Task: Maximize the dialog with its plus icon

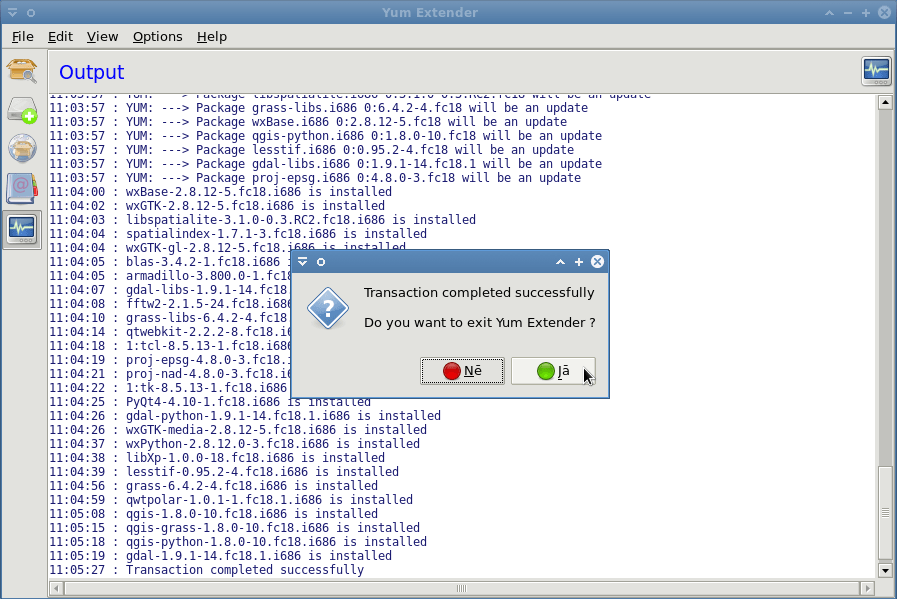Action: [x=579, y=261]
